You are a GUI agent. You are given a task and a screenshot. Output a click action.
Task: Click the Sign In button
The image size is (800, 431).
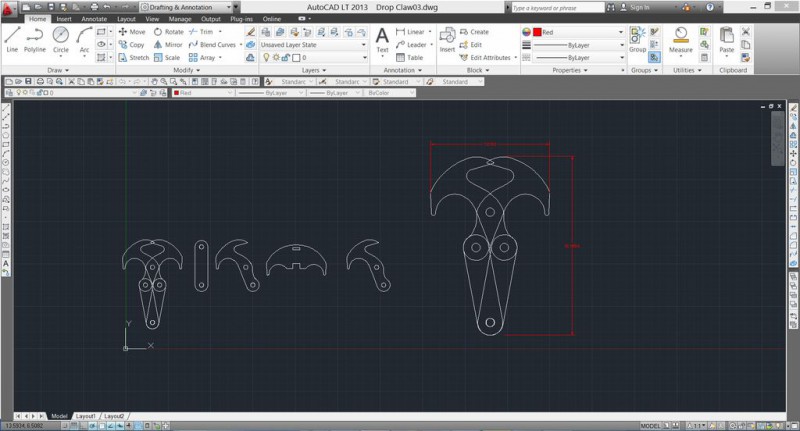(x=634, y=7)
